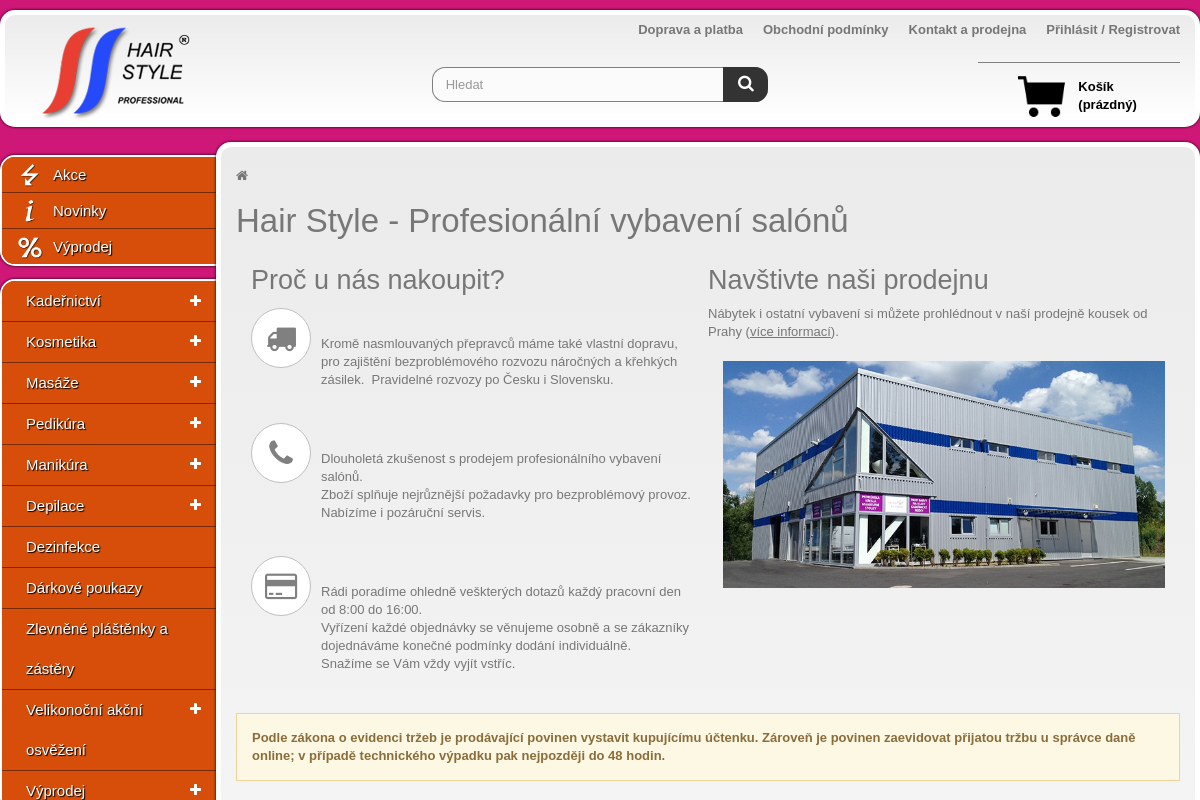
Task: Expand the Depilace category plus
Action: 195,506
